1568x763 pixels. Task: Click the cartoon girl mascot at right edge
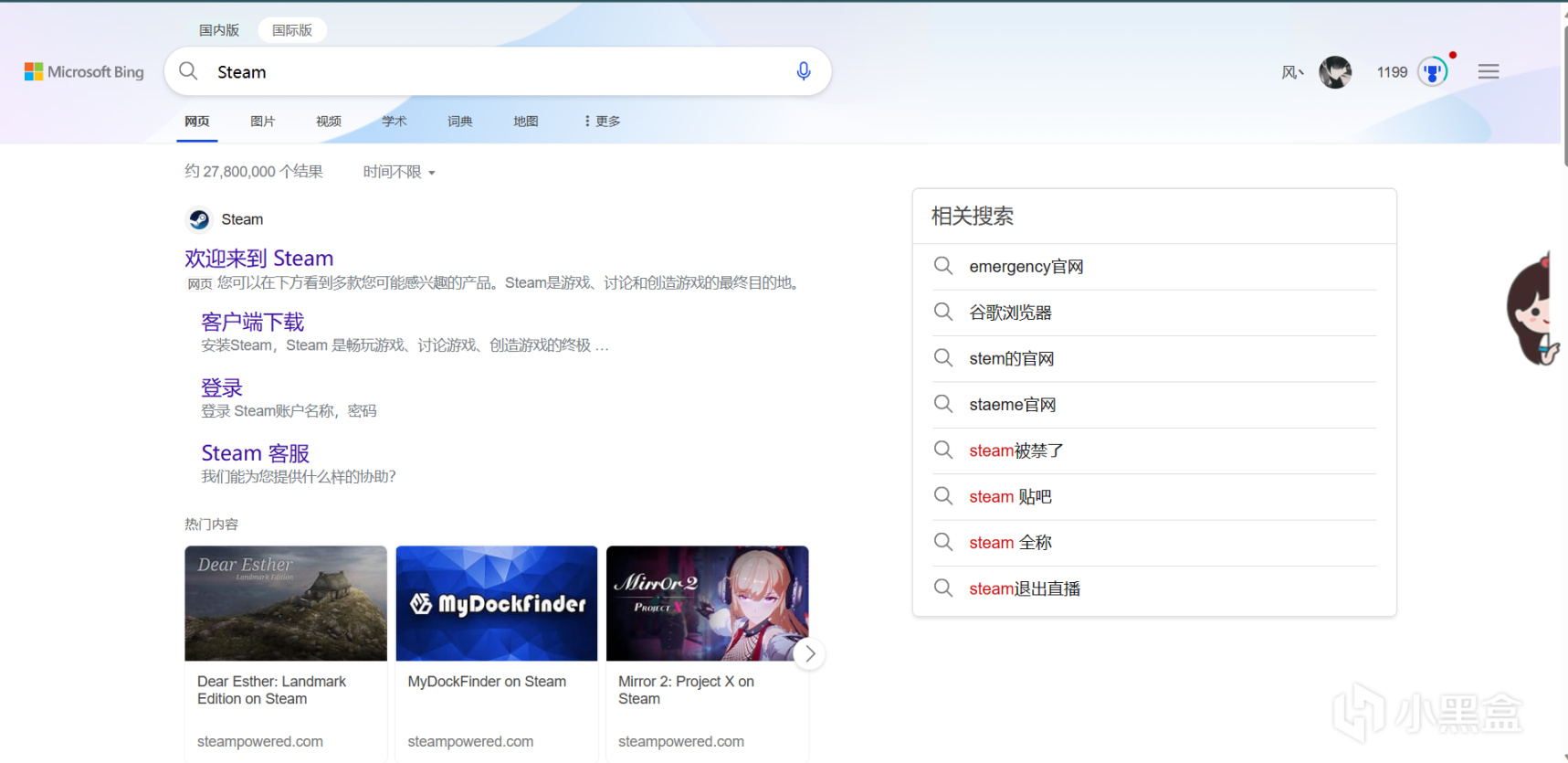click(x=1532, y=311)
